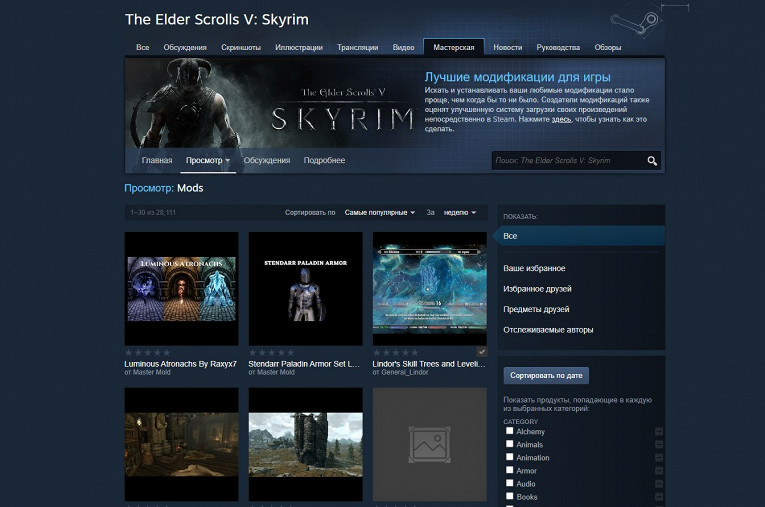765x507 pixels.
Task: Click author Master Mold under Luminous Atronachs
Action: click(151, 372)
